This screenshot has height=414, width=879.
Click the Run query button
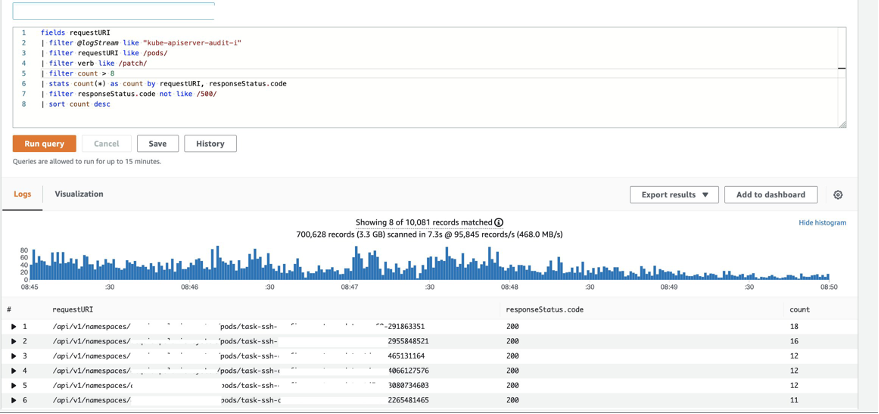(44, 143)
